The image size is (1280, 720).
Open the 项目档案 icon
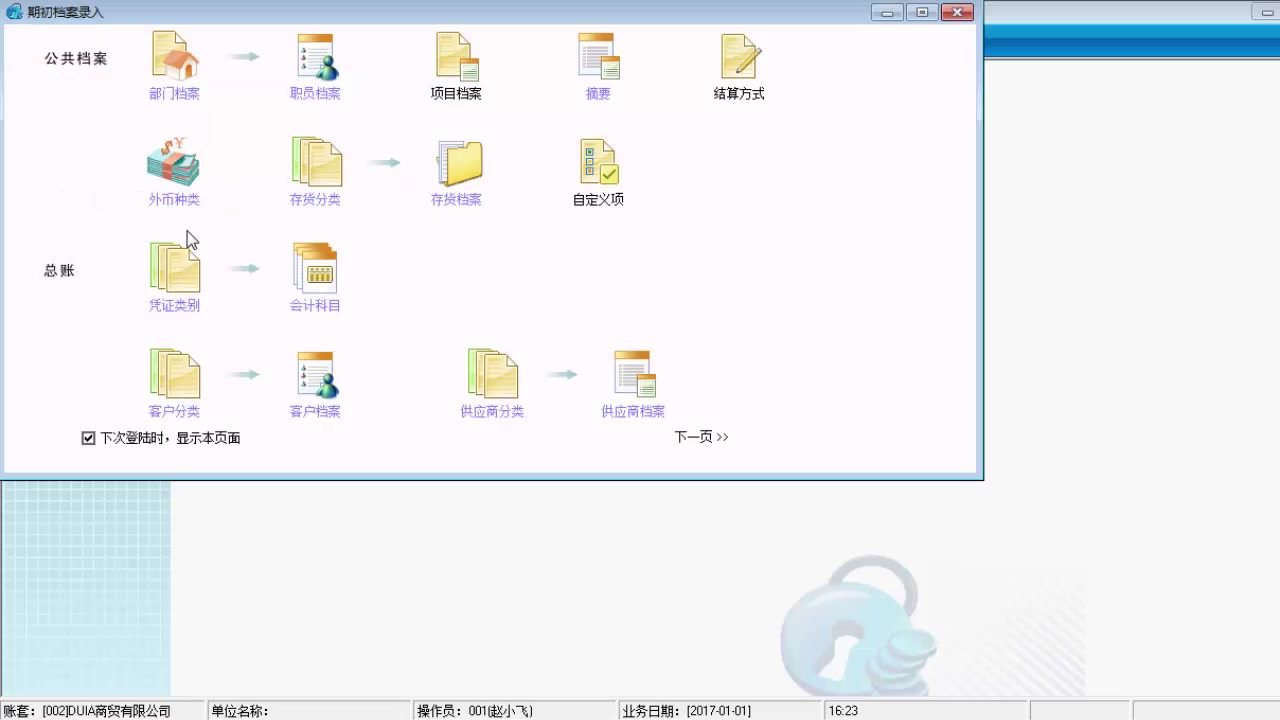tap(457, 56)
